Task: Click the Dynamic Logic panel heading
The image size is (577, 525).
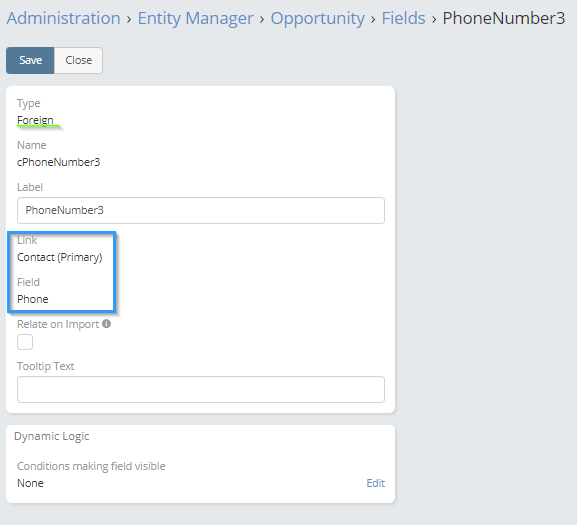Action: 52,436
